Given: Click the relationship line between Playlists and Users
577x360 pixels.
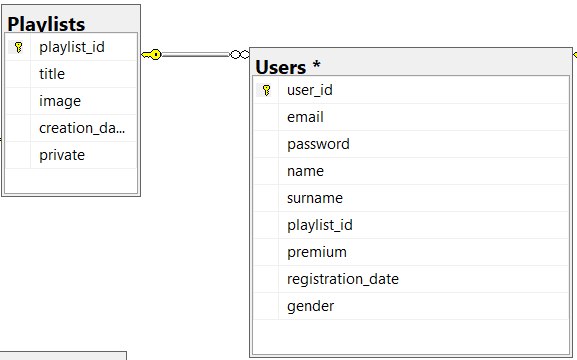Looking at the screenshot, I should [196, 55].
